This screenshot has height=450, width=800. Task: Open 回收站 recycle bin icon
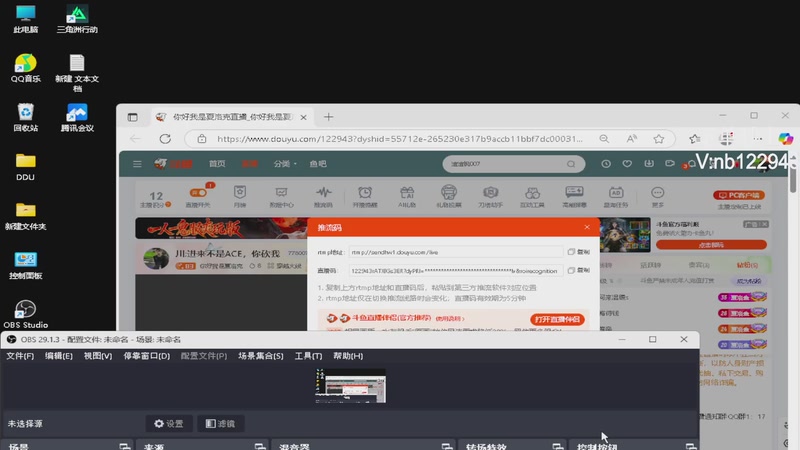(x=26, y=117)
